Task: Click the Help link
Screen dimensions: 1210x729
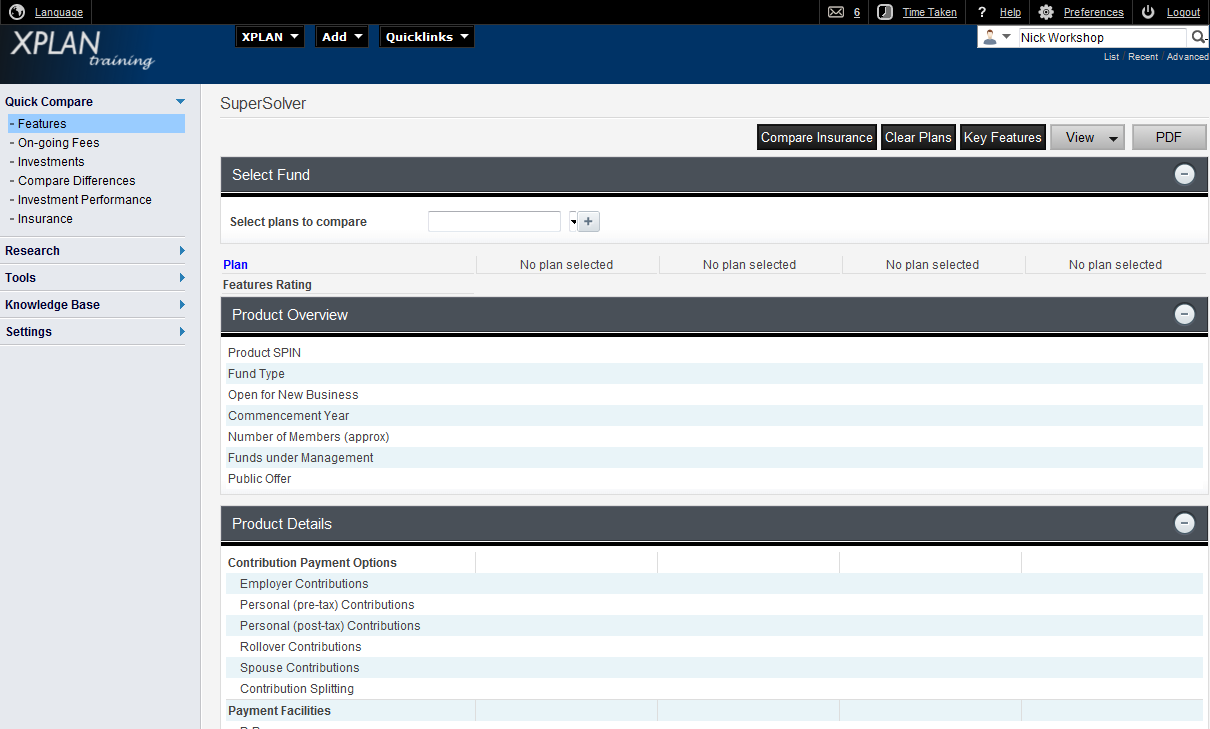Action: [x=1010, y=12]
